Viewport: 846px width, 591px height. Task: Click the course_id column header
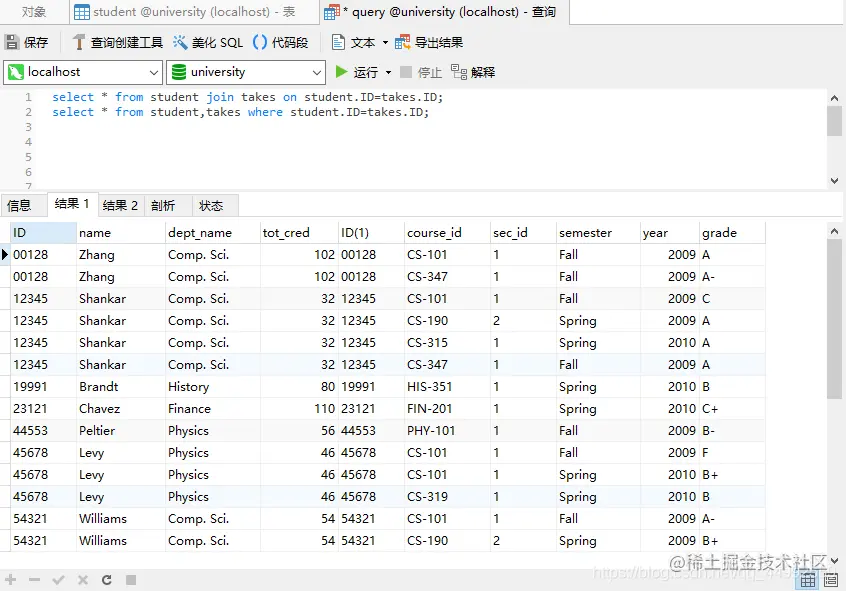pyautogui.click(x=447, y=233)
